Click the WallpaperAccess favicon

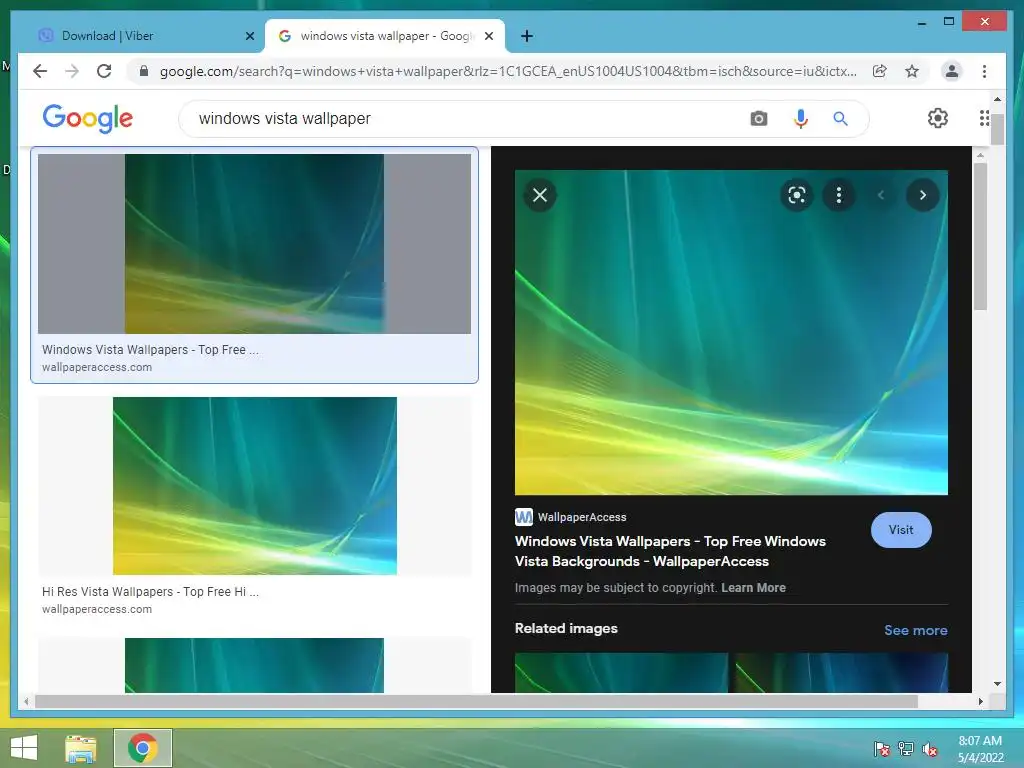[524, 517]
